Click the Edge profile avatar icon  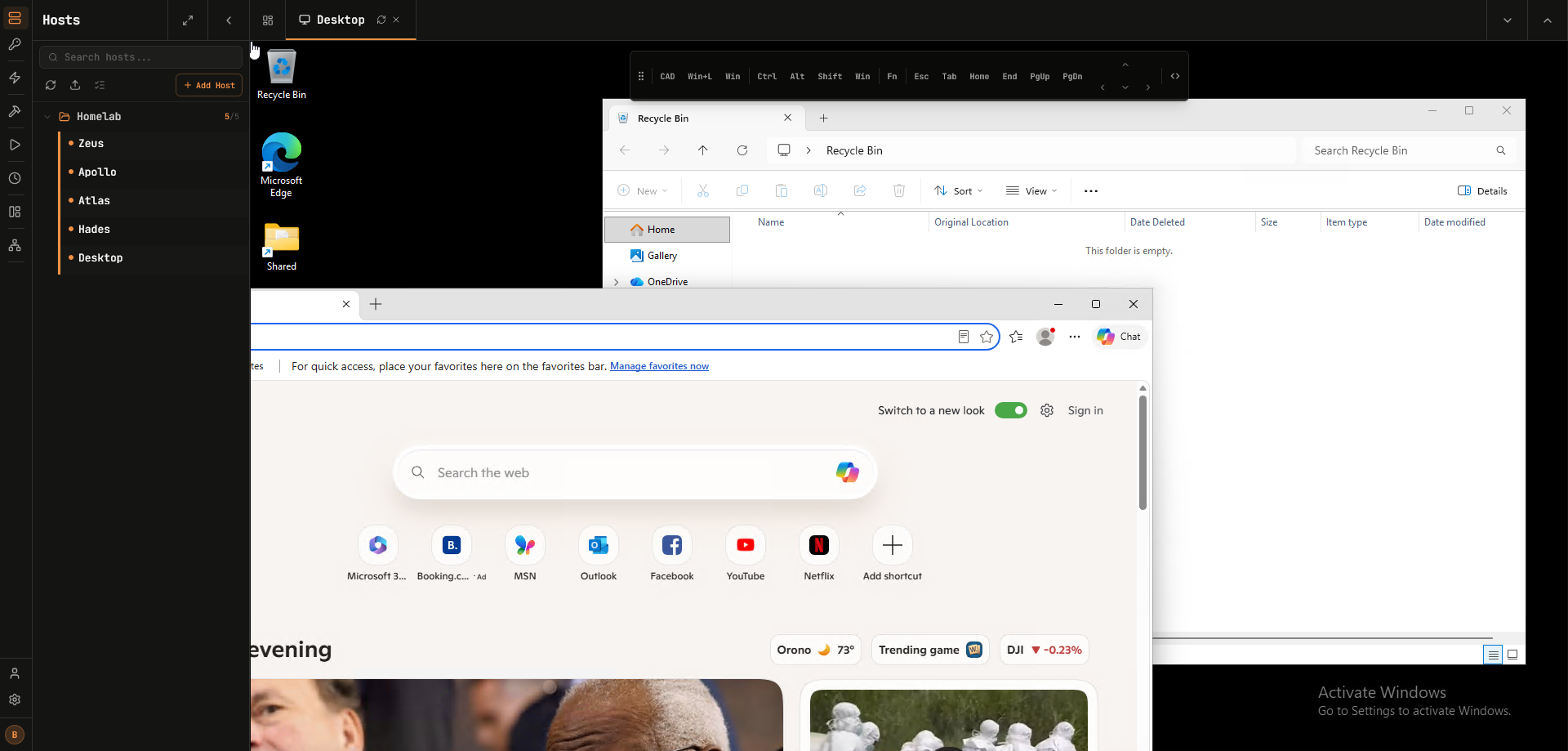click(1045, 337)
